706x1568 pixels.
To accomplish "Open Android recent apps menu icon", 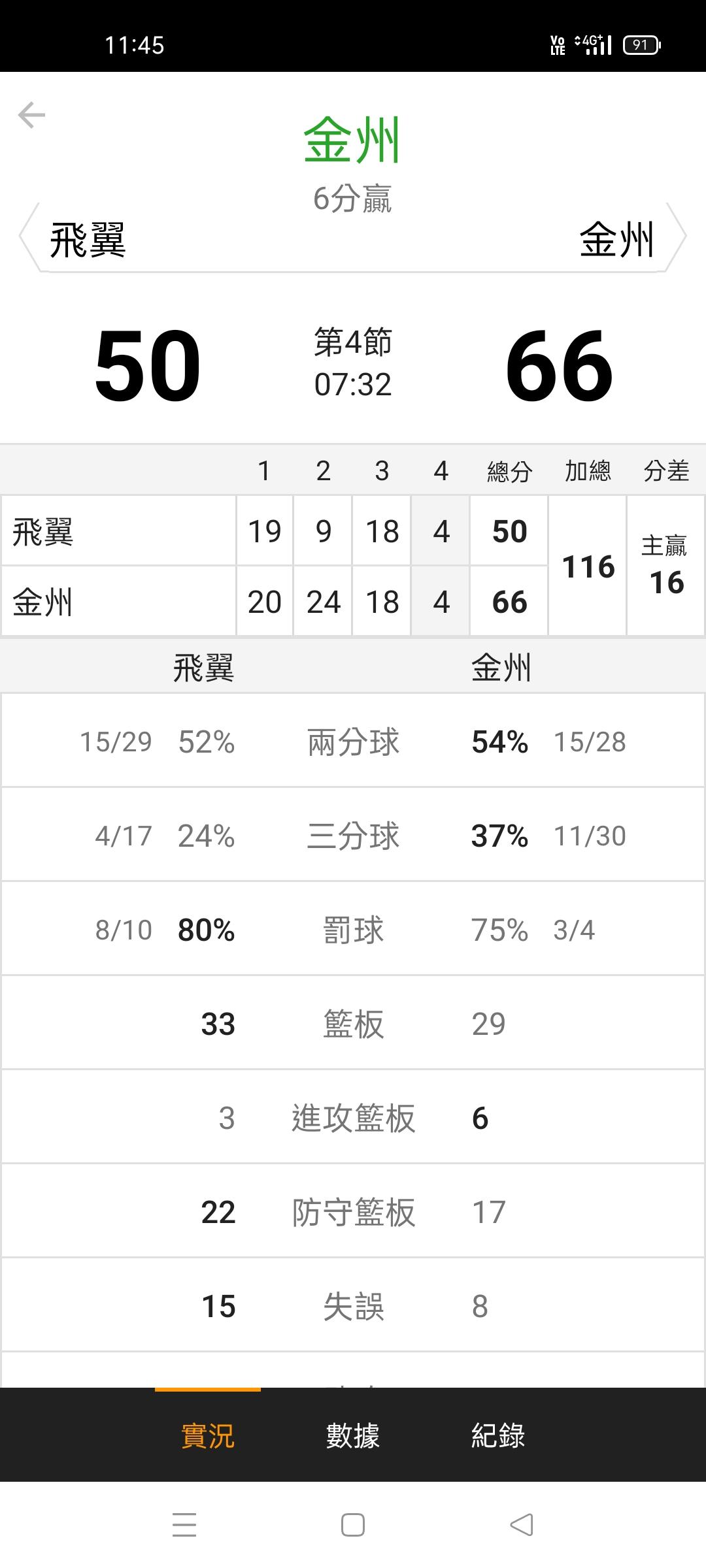I will point(184,1525).
